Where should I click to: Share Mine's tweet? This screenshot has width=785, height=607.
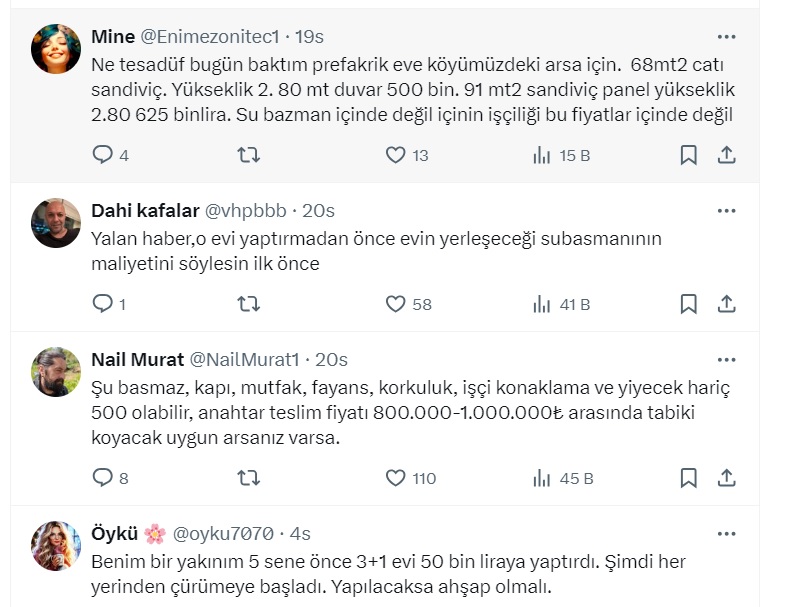tap(727, 155)
